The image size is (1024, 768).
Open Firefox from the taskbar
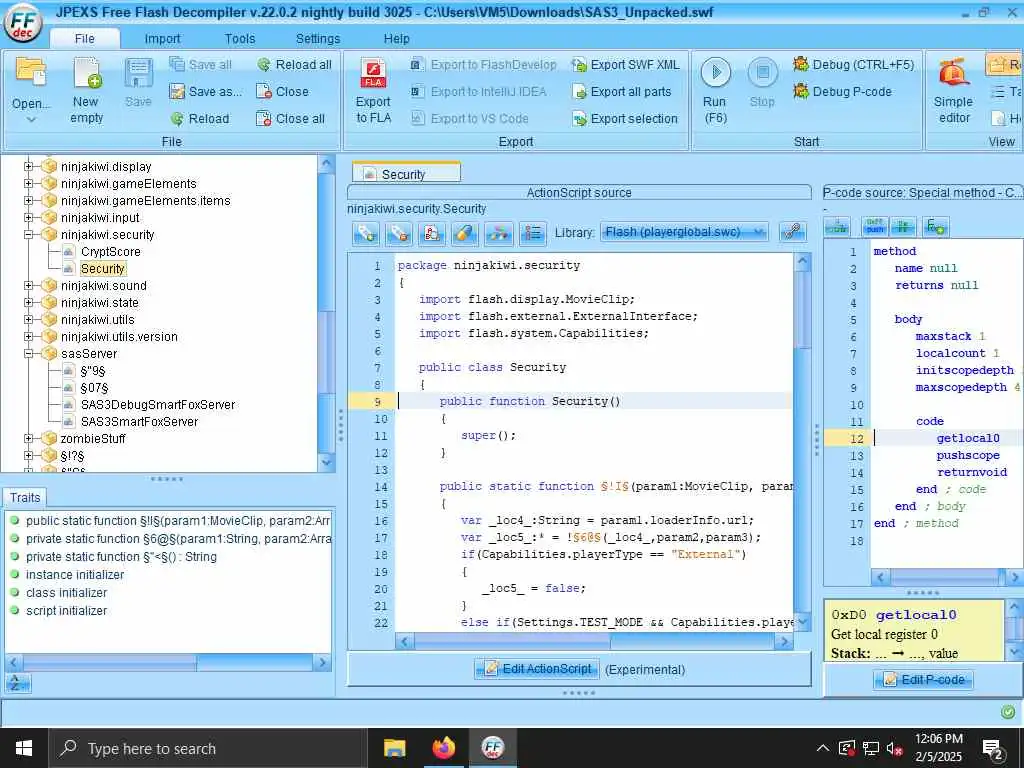click(444, 748)
